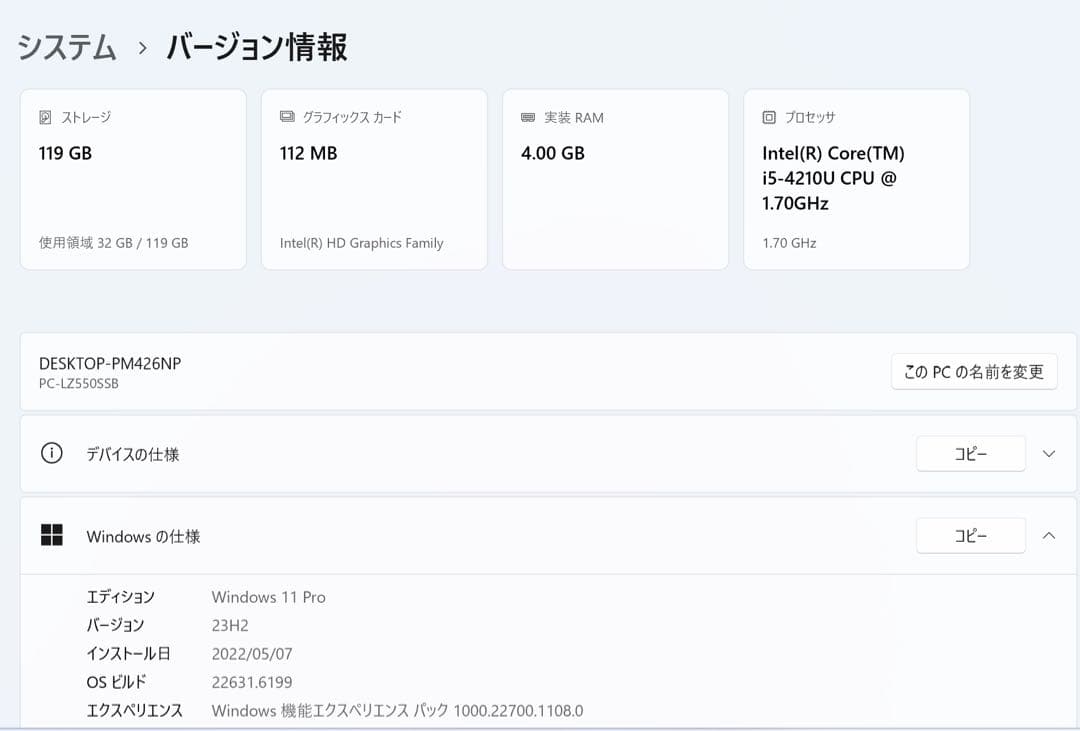Click the バージョン row label
This screenshot has height=731, width=1080.
[x=115, y=626]
